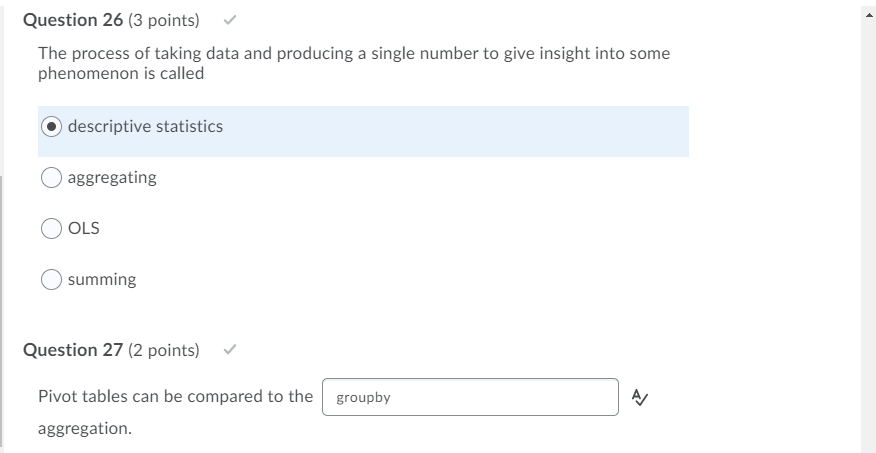This screenshot has width=876, height=453.
Task: Click the Question 26 heading
Action: coord(73,20)
